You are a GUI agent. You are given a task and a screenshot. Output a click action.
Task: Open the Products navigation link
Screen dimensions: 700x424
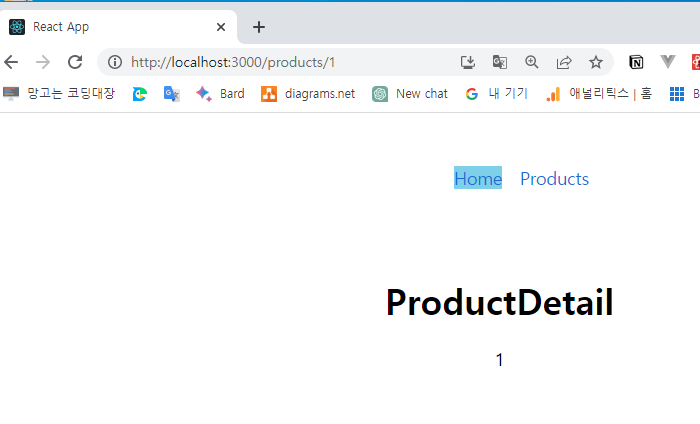pyautogui.click(x=554, y=179)
